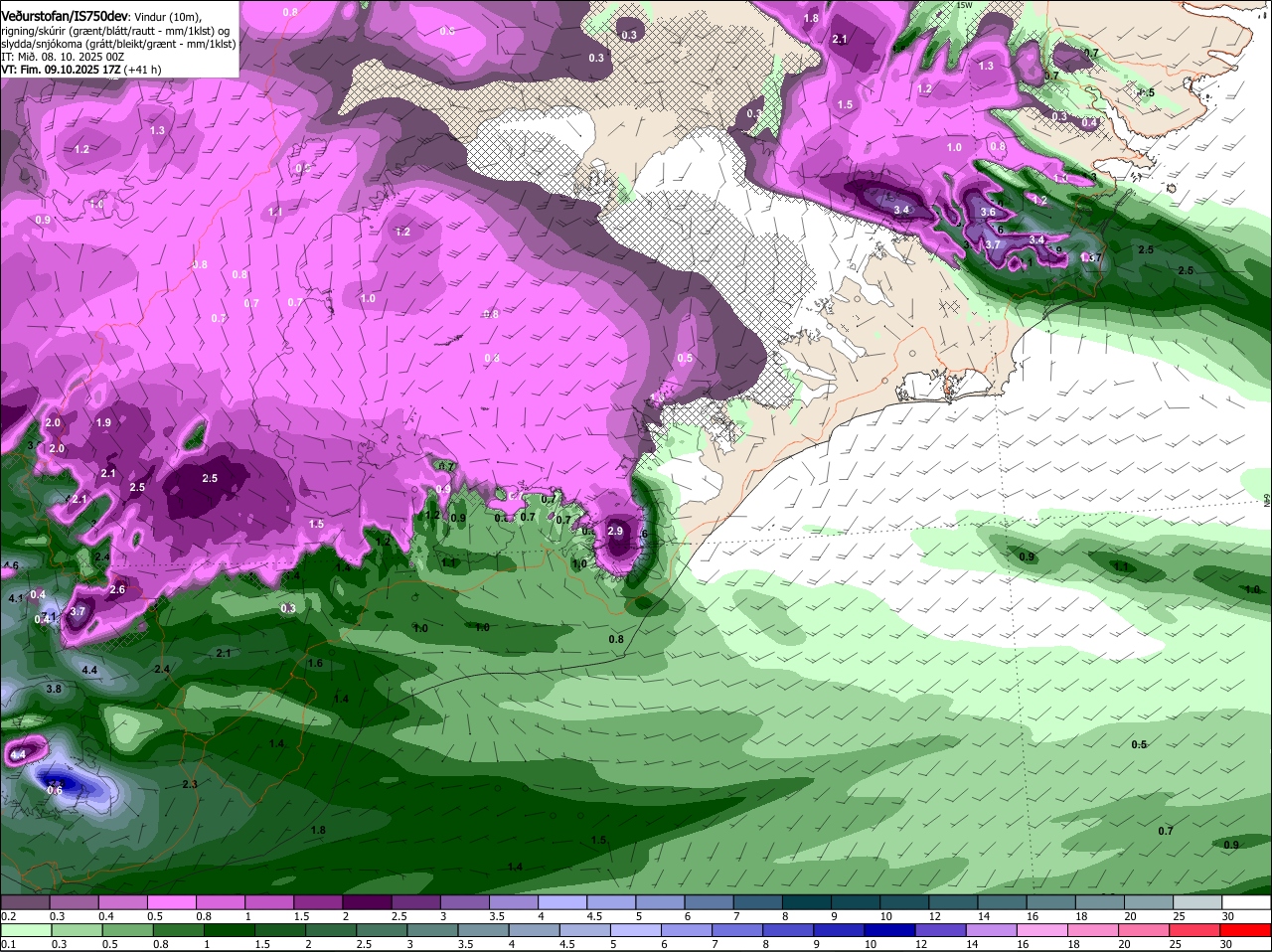Select the 3.8 value on the map

(54, 689)
